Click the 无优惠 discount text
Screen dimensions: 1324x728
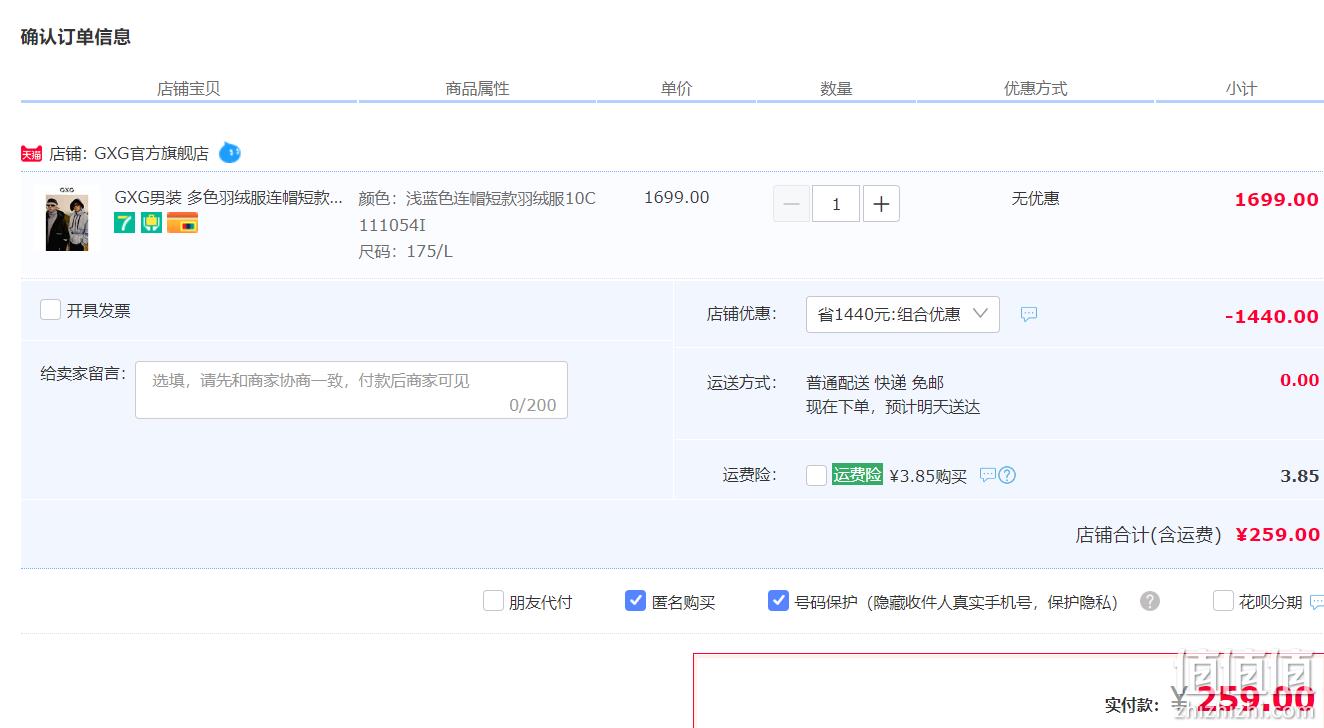pos(1035,198)
